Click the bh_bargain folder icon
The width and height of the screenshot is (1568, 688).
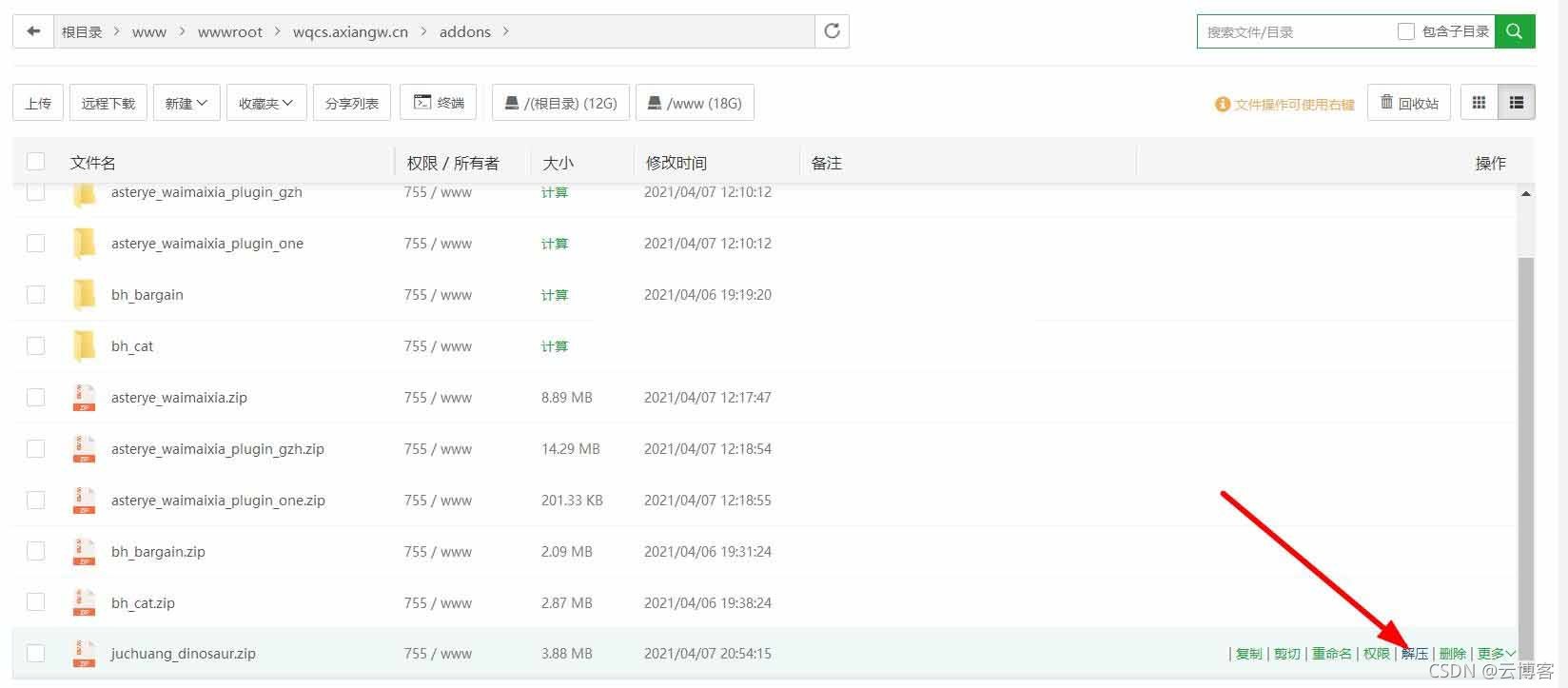coord(84,295)
